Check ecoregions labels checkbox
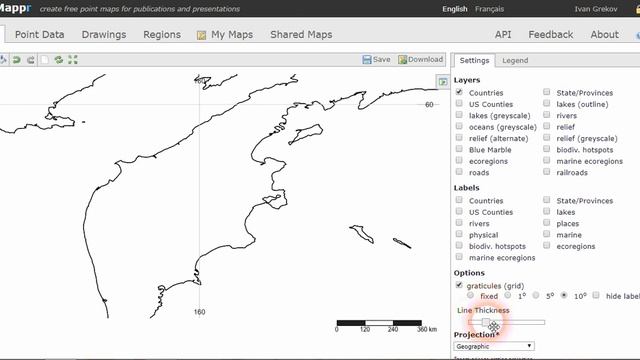This screenshot has height=360, width=640. (547, 245)
